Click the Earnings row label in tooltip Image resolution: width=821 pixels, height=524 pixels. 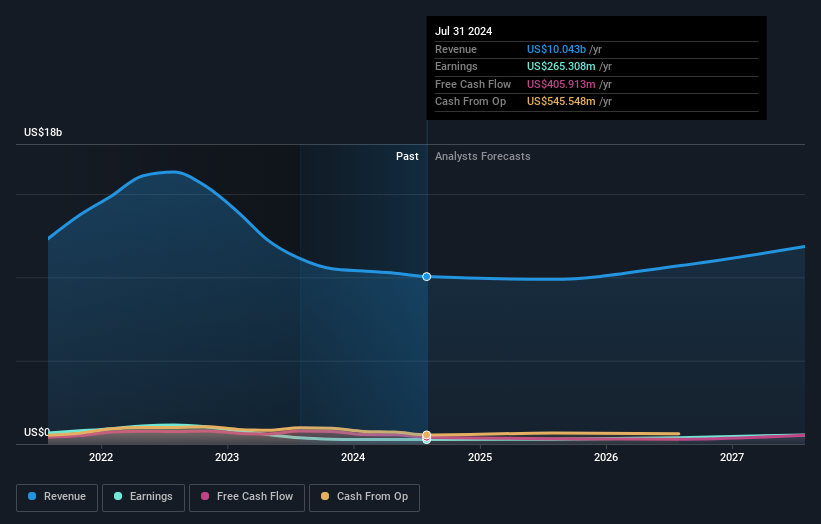point(456,66)
